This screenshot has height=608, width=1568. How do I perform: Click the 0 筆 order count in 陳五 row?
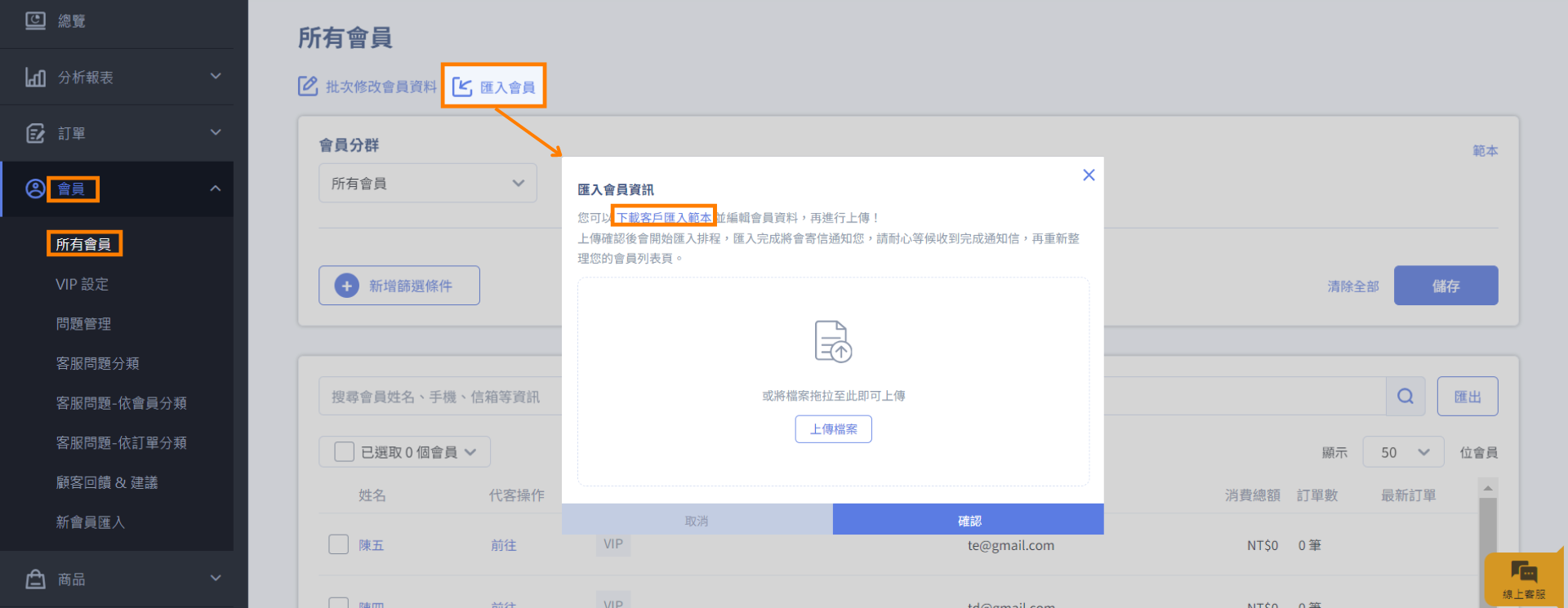(1310, 545)
